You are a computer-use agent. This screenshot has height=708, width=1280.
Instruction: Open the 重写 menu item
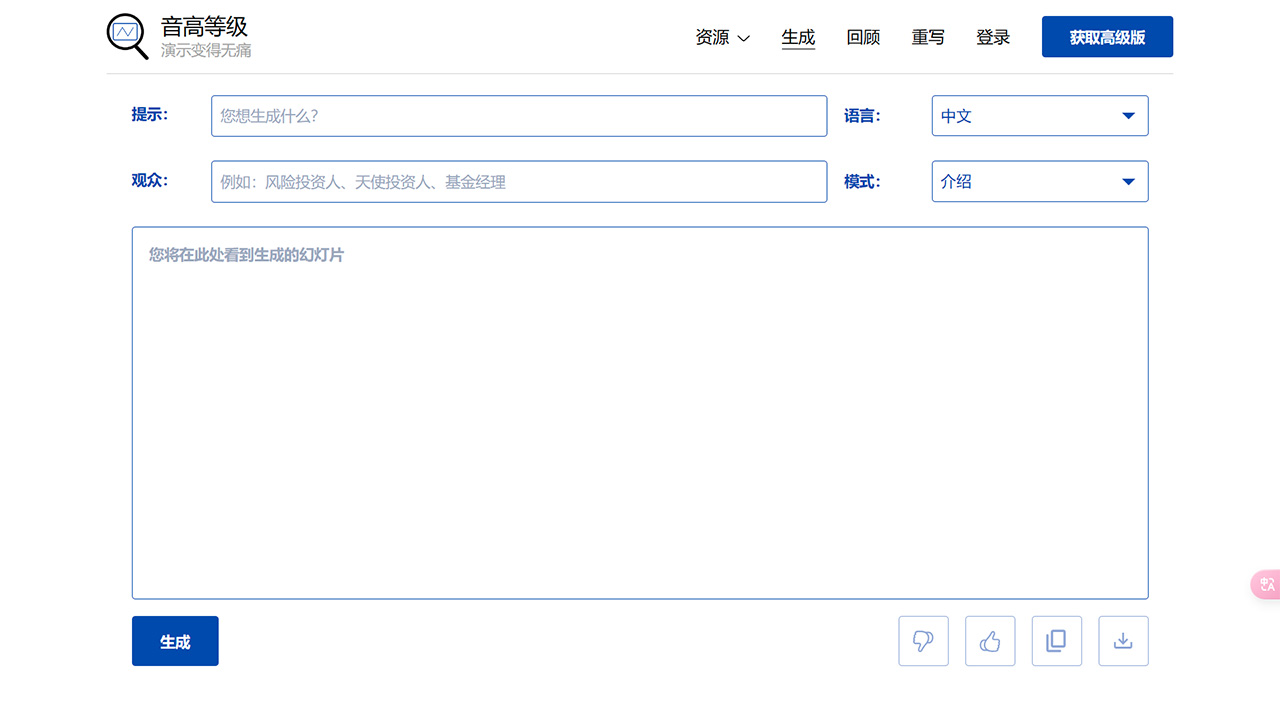928,37
